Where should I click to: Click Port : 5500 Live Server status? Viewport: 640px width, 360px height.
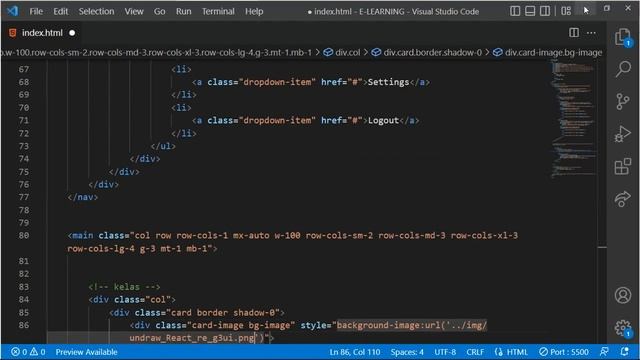tap(564, 352)
